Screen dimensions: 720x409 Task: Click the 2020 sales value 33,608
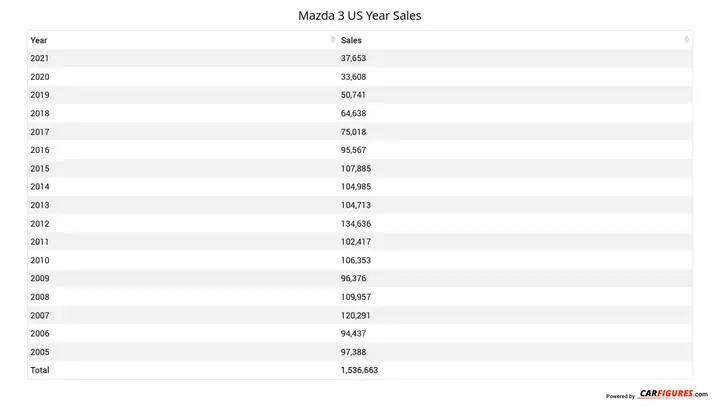(355, 77)
